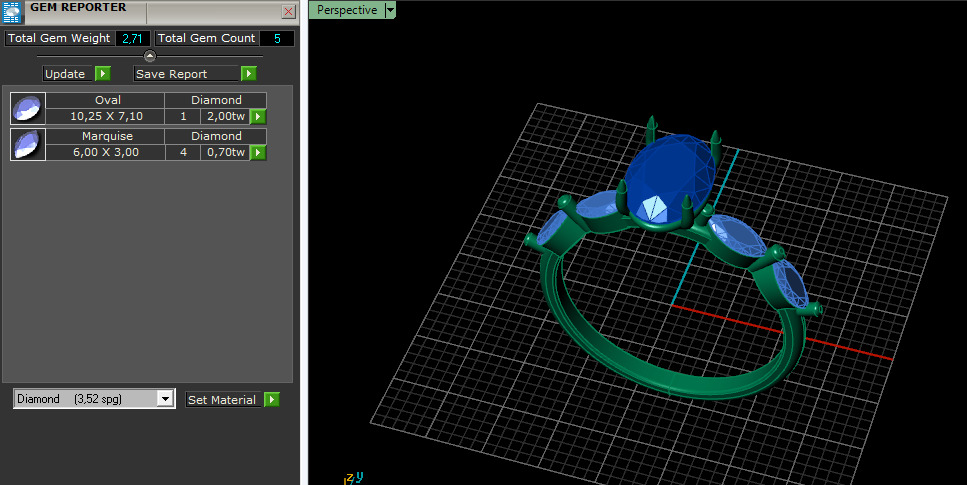Click the Marquise row Diamond material cell

[x=216, y=136]
